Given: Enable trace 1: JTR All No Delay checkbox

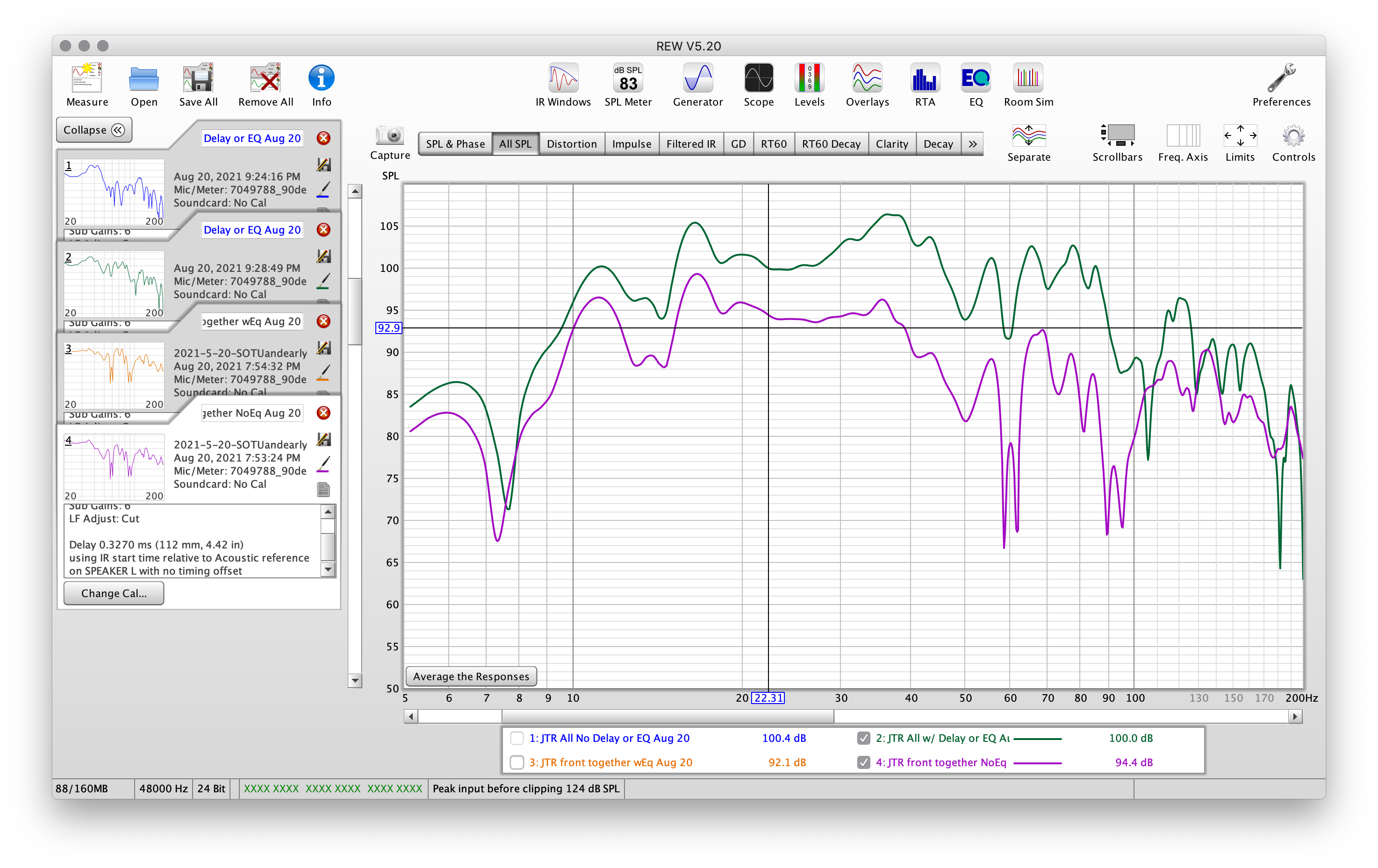Looking at the screenshot, I should click(x=517, y=738).
